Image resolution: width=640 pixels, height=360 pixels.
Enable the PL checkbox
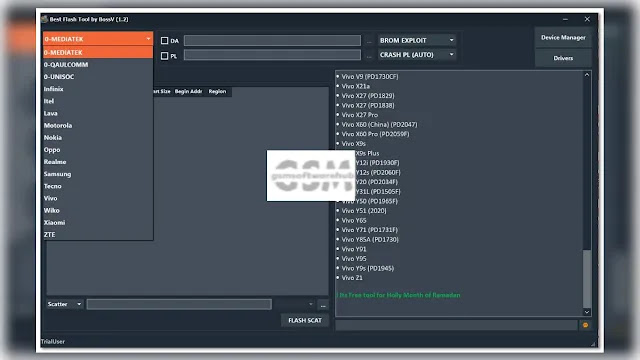164,56
